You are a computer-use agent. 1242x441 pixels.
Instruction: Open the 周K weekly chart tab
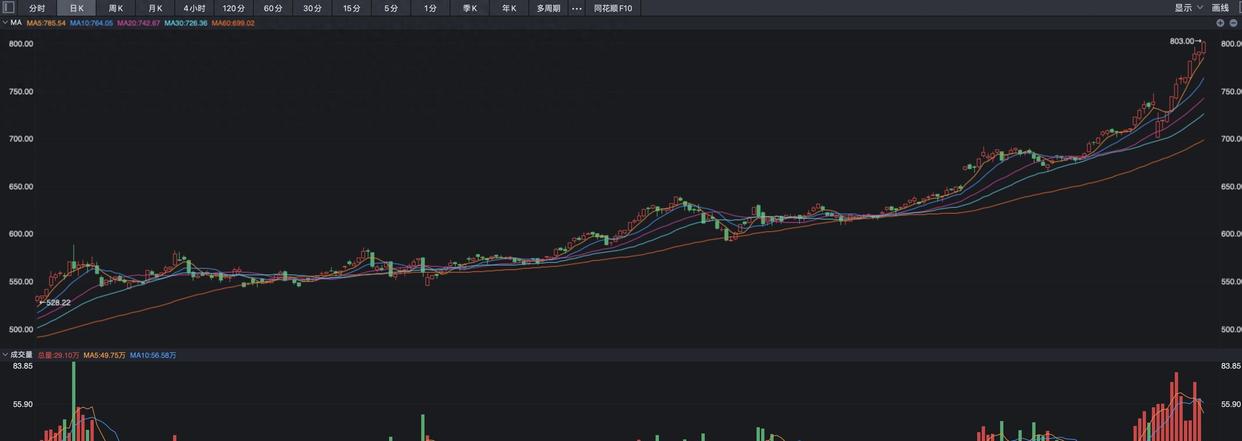(x=116, y=8)
